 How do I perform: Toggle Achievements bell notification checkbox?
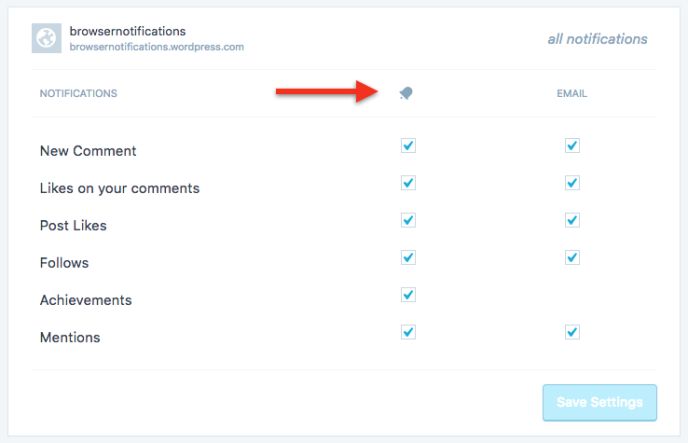408,294
